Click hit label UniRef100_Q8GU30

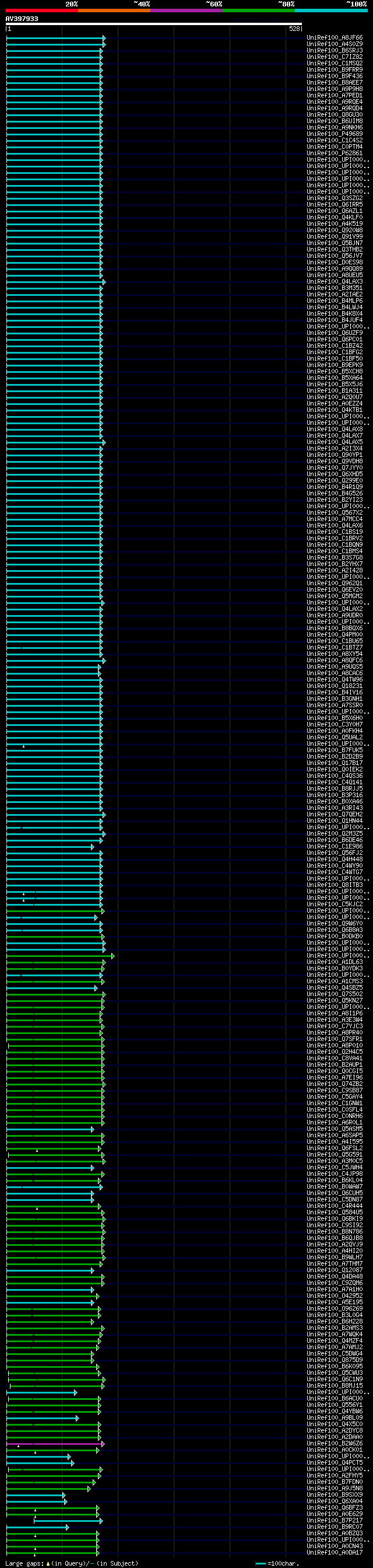click(335, 114)
